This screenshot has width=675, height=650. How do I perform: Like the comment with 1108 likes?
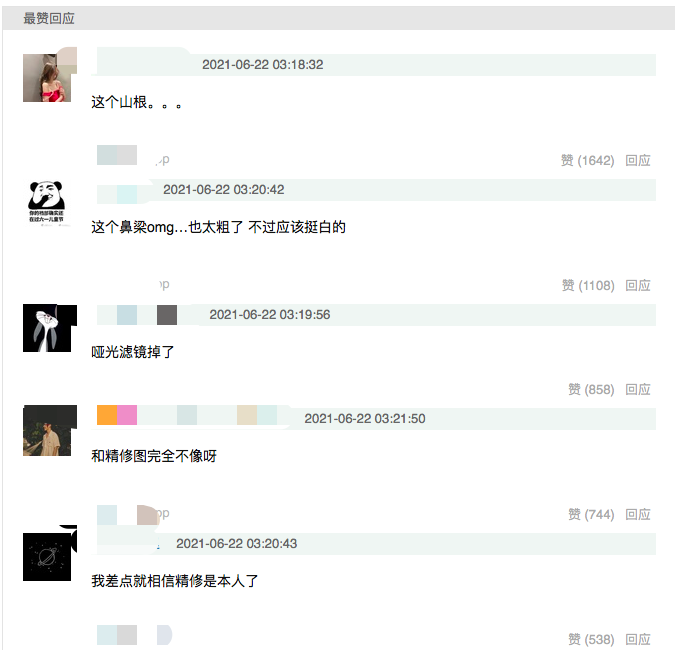588,285
